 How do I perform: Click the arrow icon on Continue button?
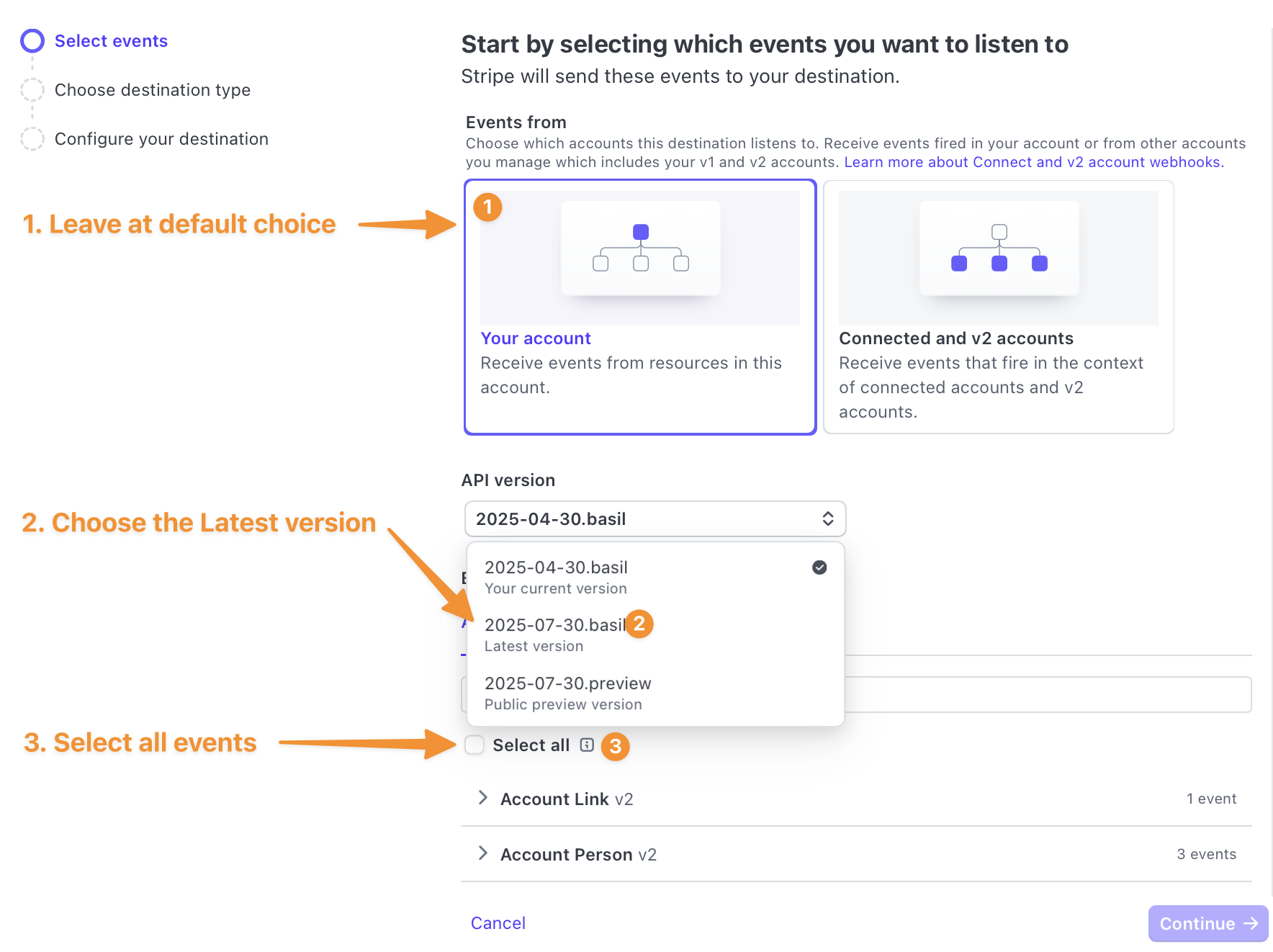point(1251,923)
